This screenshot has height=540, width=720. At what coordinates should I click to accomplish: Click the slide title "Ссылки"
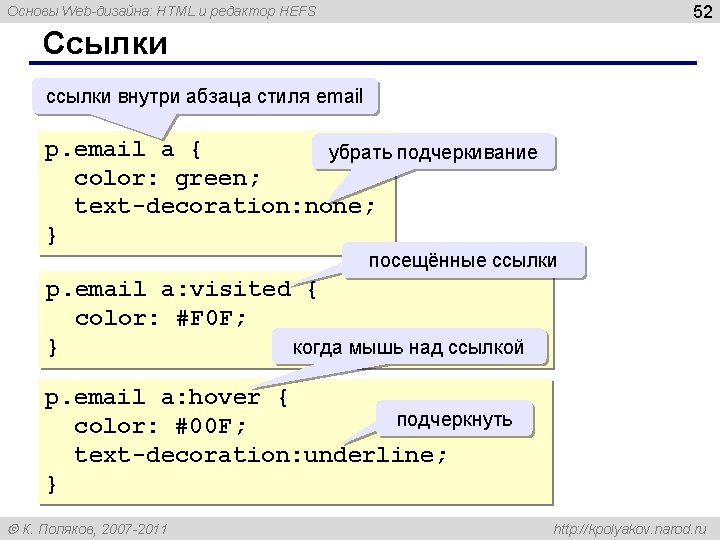[105, 44]
